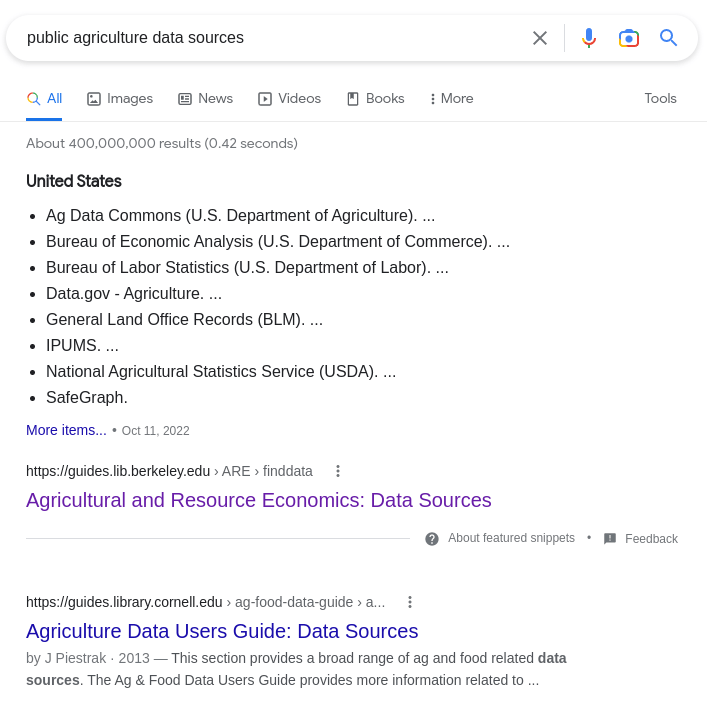707x706 pixels.
Task: Open options menu for Cornell result
Action: pos(410,602)
